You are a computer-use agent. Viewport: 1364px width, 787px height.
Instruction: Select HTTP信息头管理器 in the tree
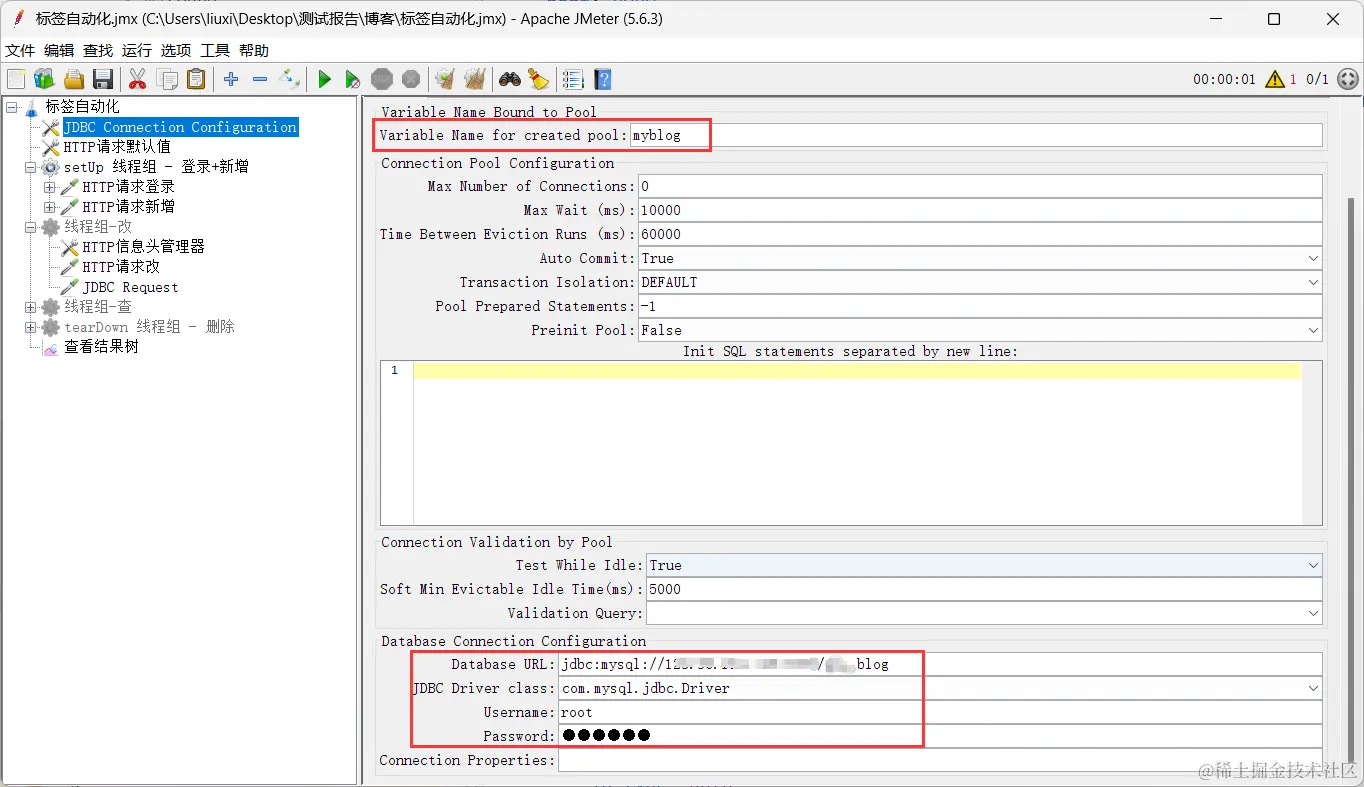(143, 247)
